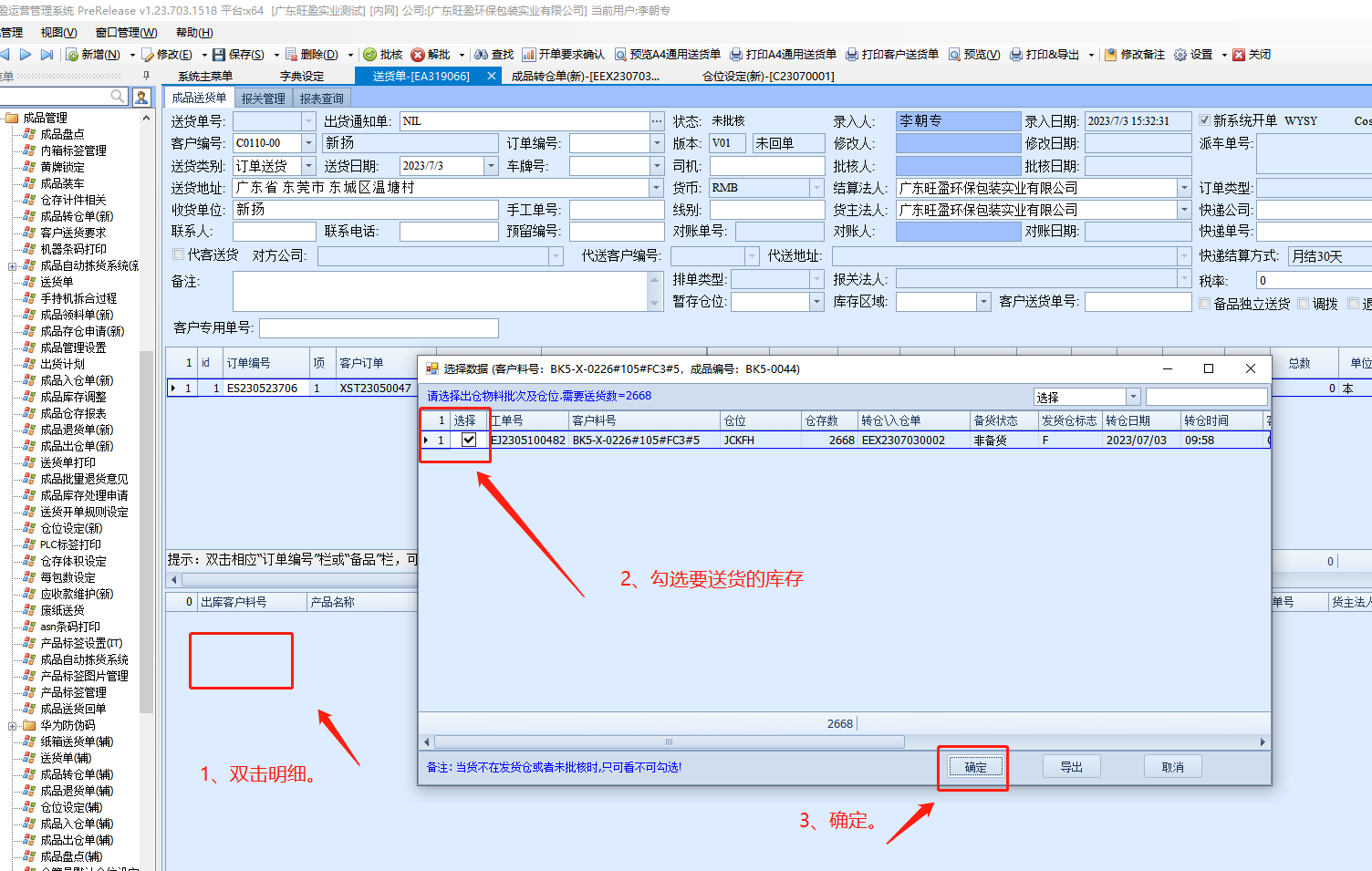Open the 货主法人 dropdown

pyautogui.click(x=1184, y=209)
